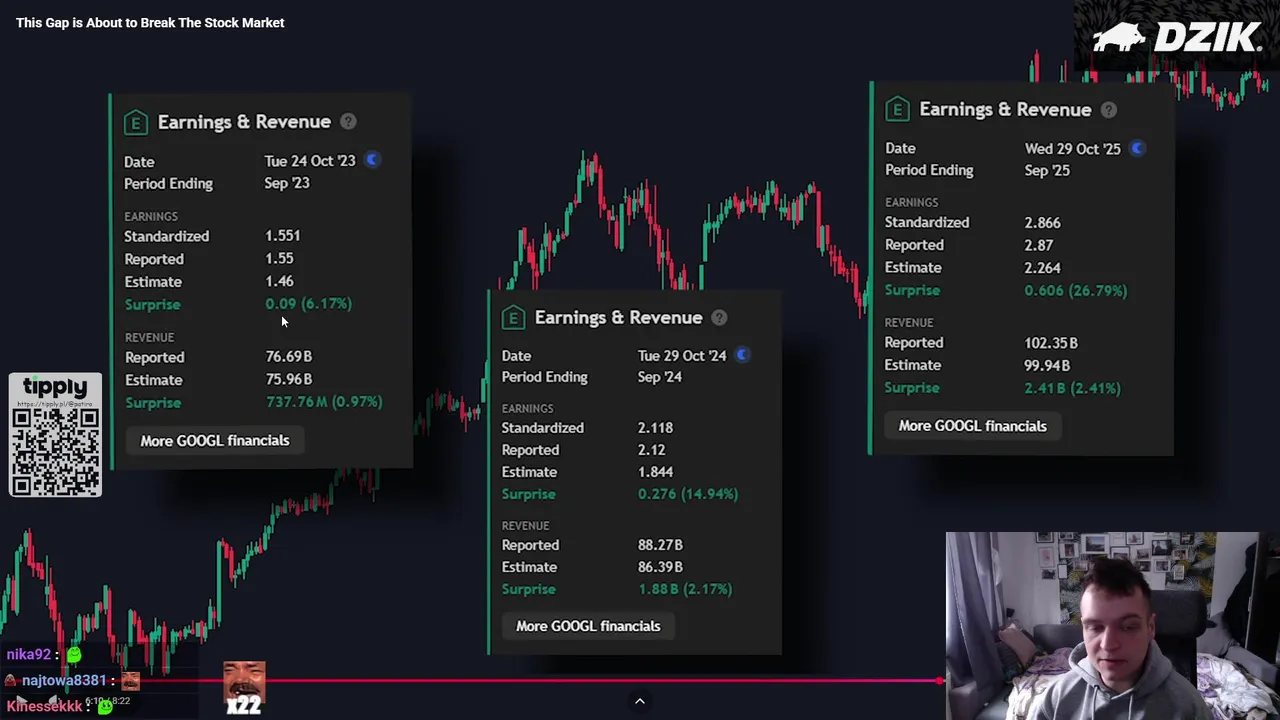Screen dimensions: 1280x720
Task: Expand the chevron up arrow at the bottom of the video
Action: 640,701
